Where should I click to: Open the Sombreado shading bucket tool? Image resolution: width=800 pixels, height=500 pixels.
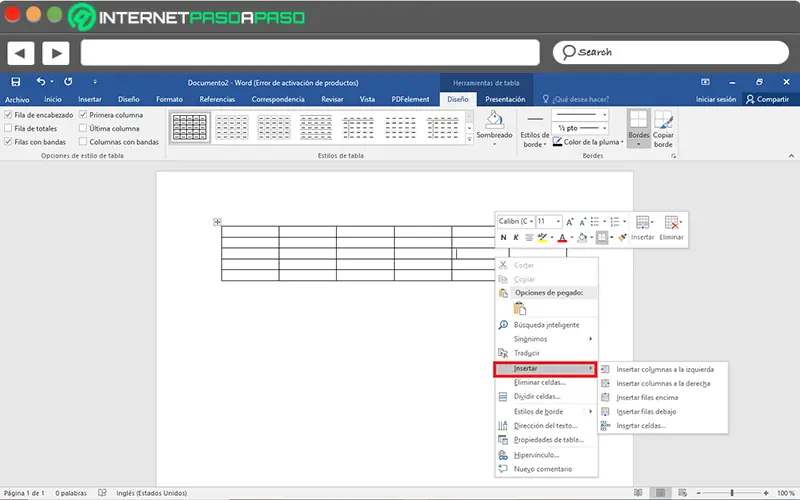pos(494,120)
